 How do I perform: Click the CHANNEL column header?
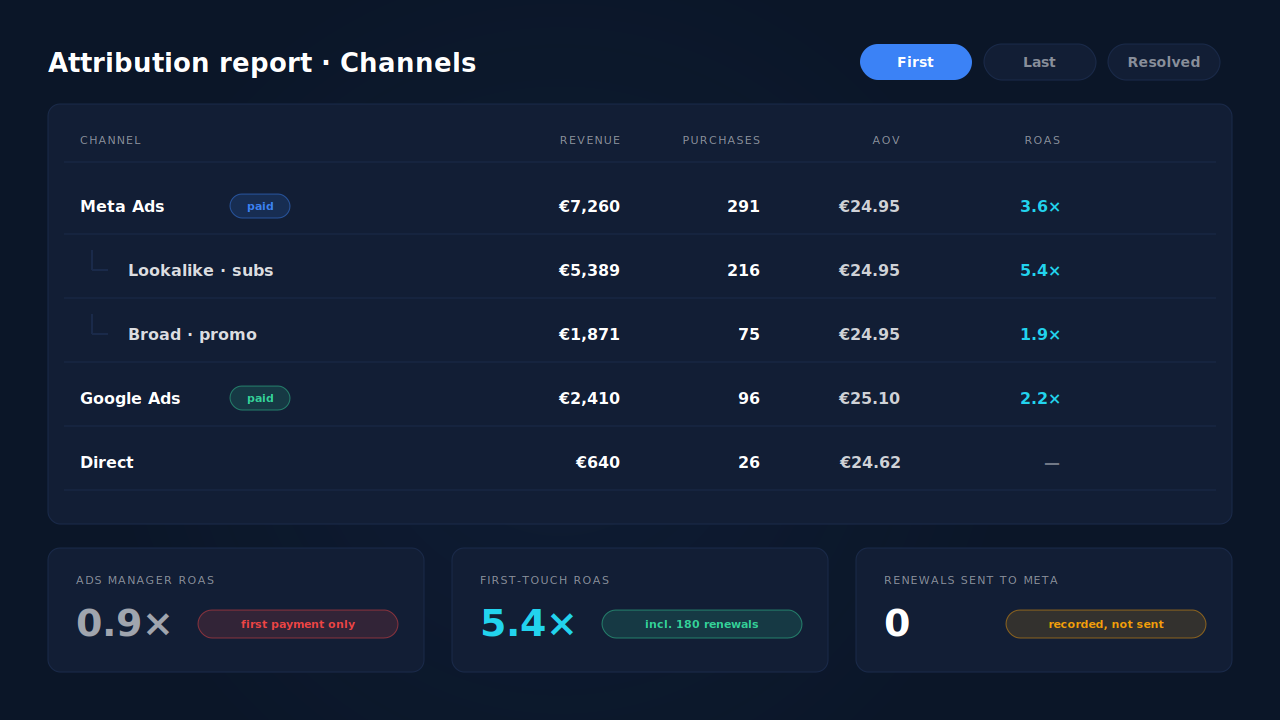[110, 140]
